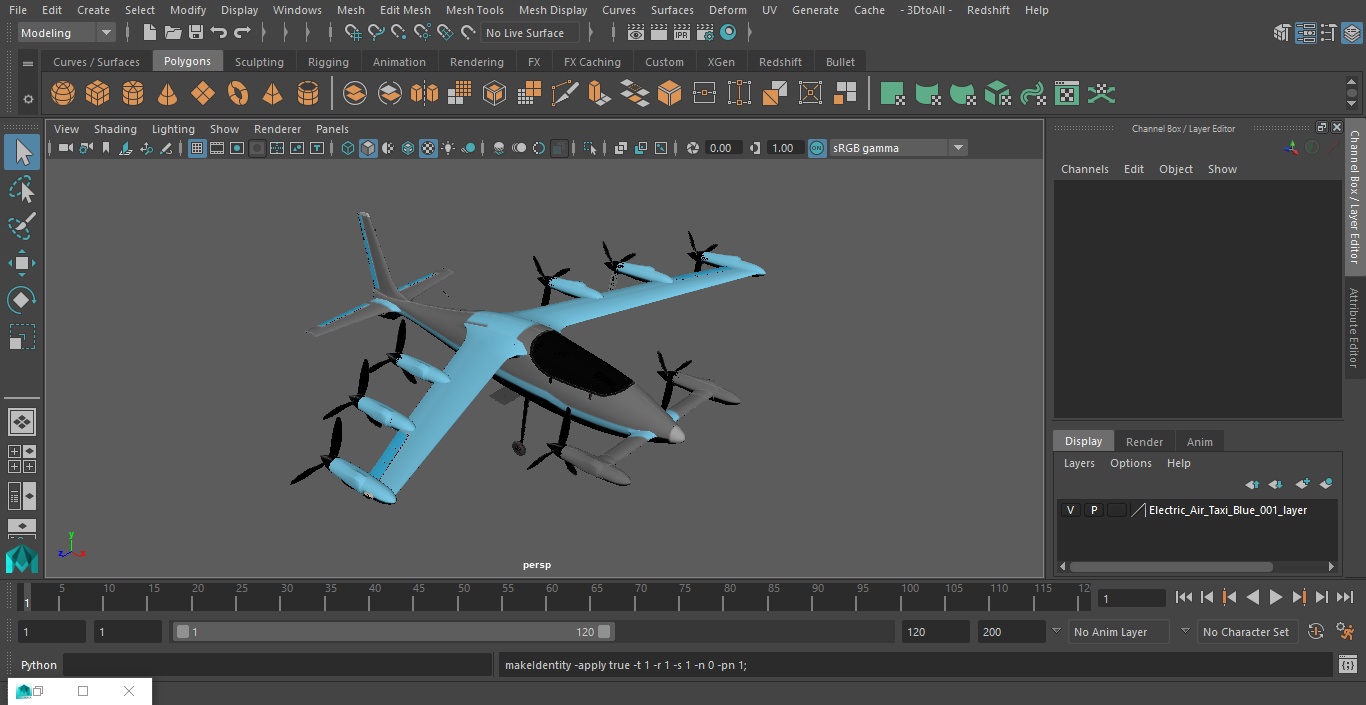Open the Deform menu
1366x705 pixels.
click(728, 10)
